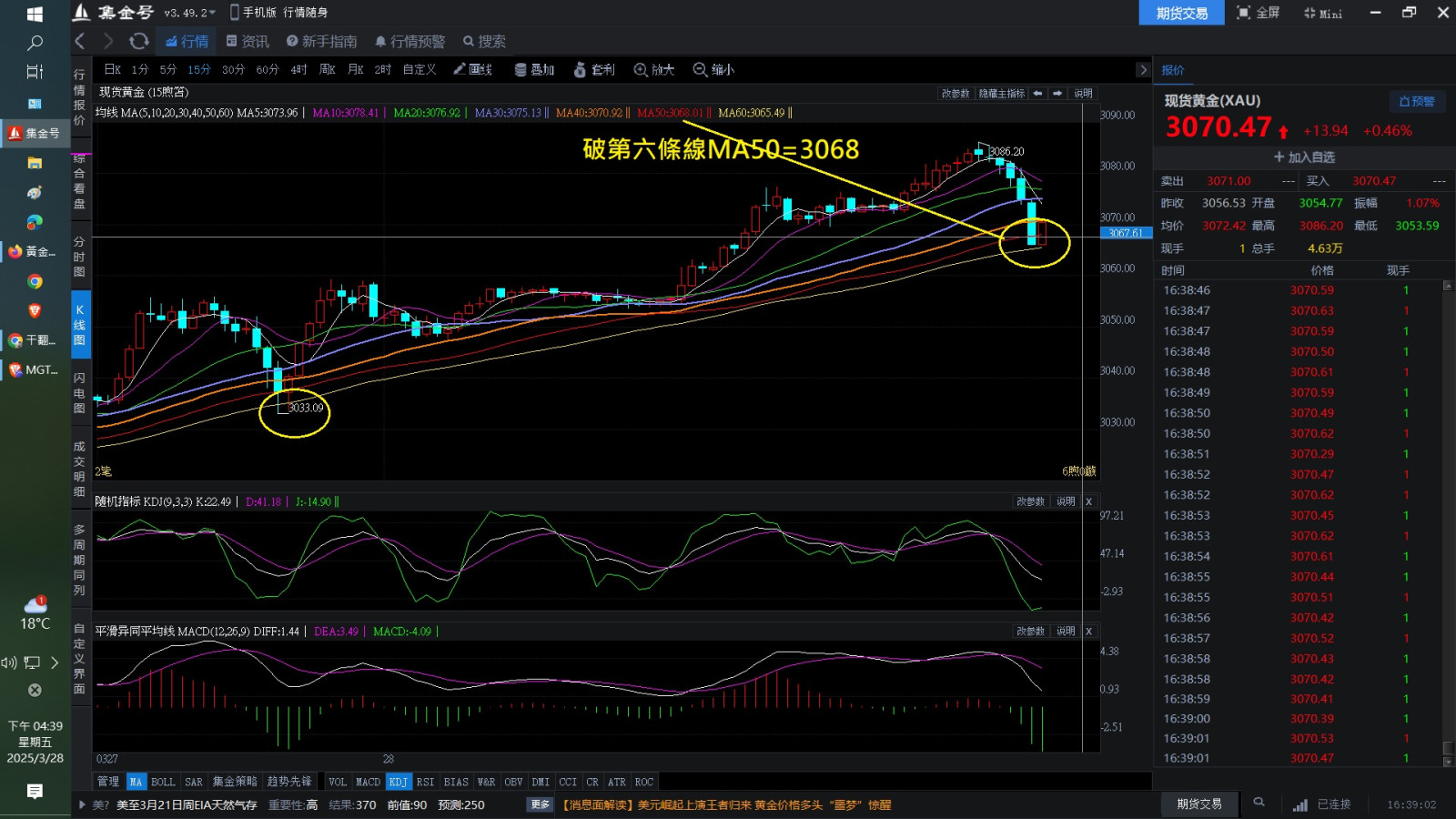Click the 缩小 zoom out magnifier
Screen dimensions: 1456x819
[x=713, y=69]
